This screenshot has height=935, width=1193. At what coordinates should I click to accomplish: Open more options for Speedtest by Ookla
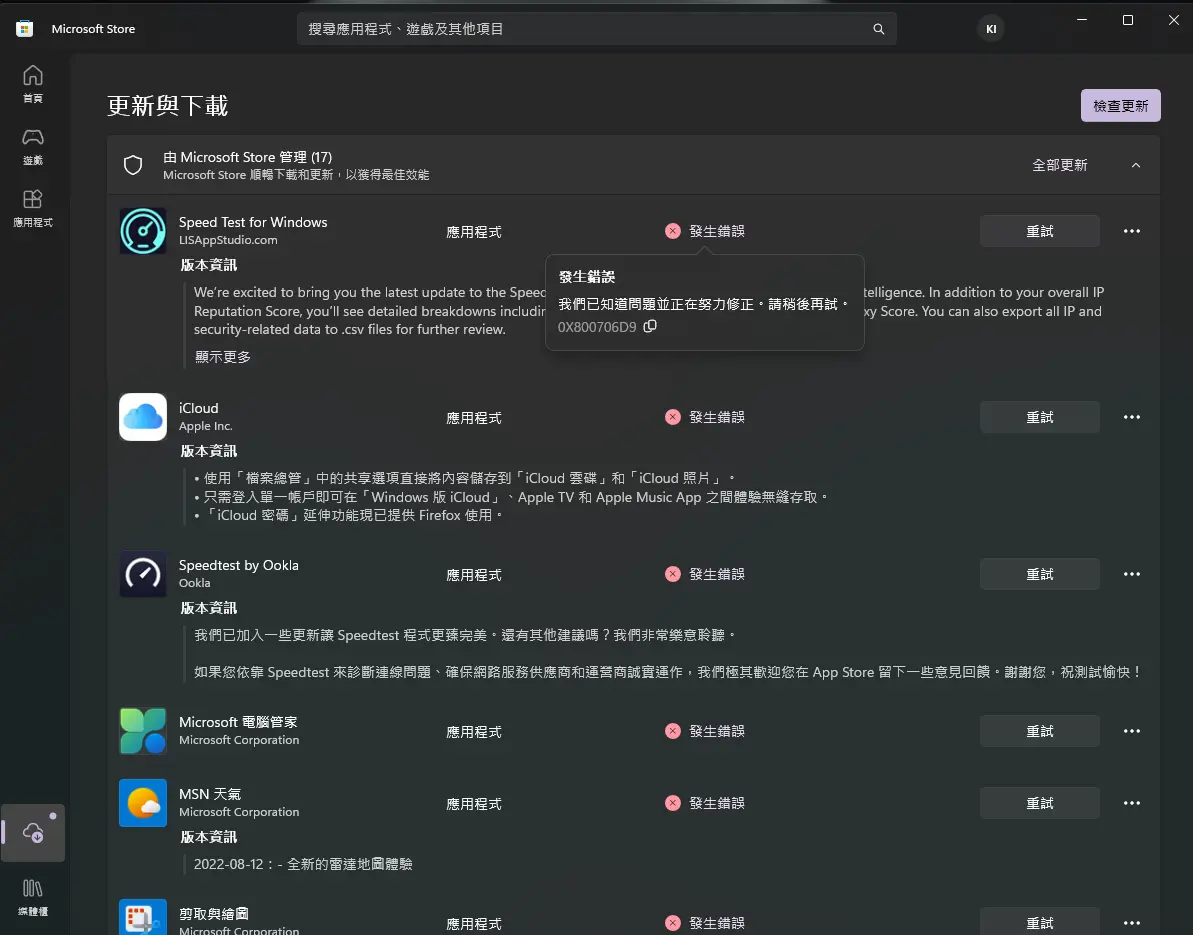(1131, 574)
